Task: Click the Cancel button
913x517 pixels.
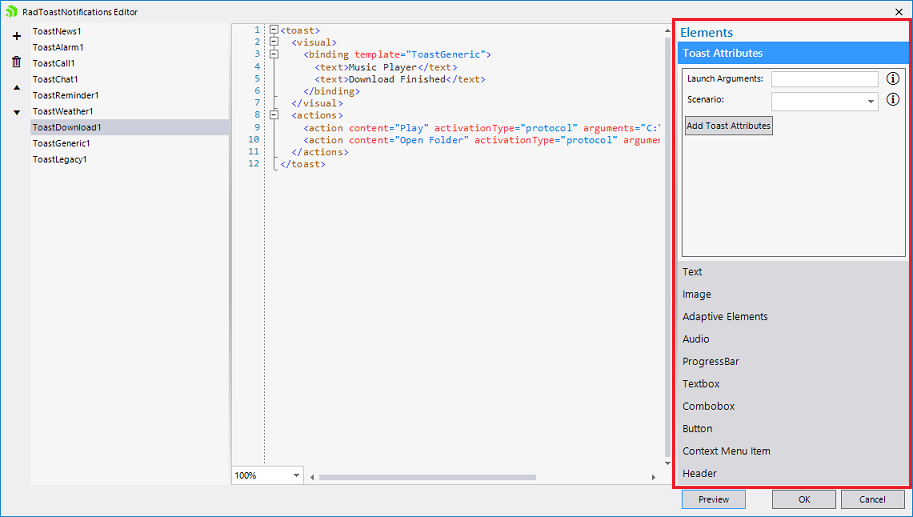Action: [x=872, y=500]
